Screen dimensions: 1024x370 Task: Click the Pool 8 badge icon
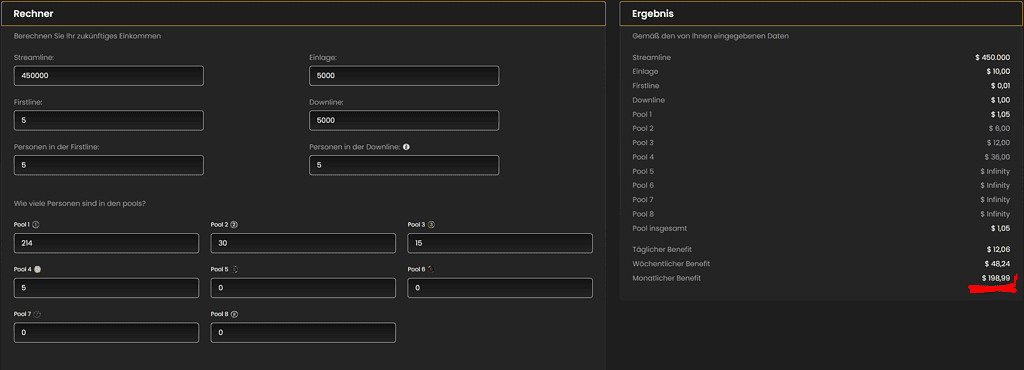234,314
